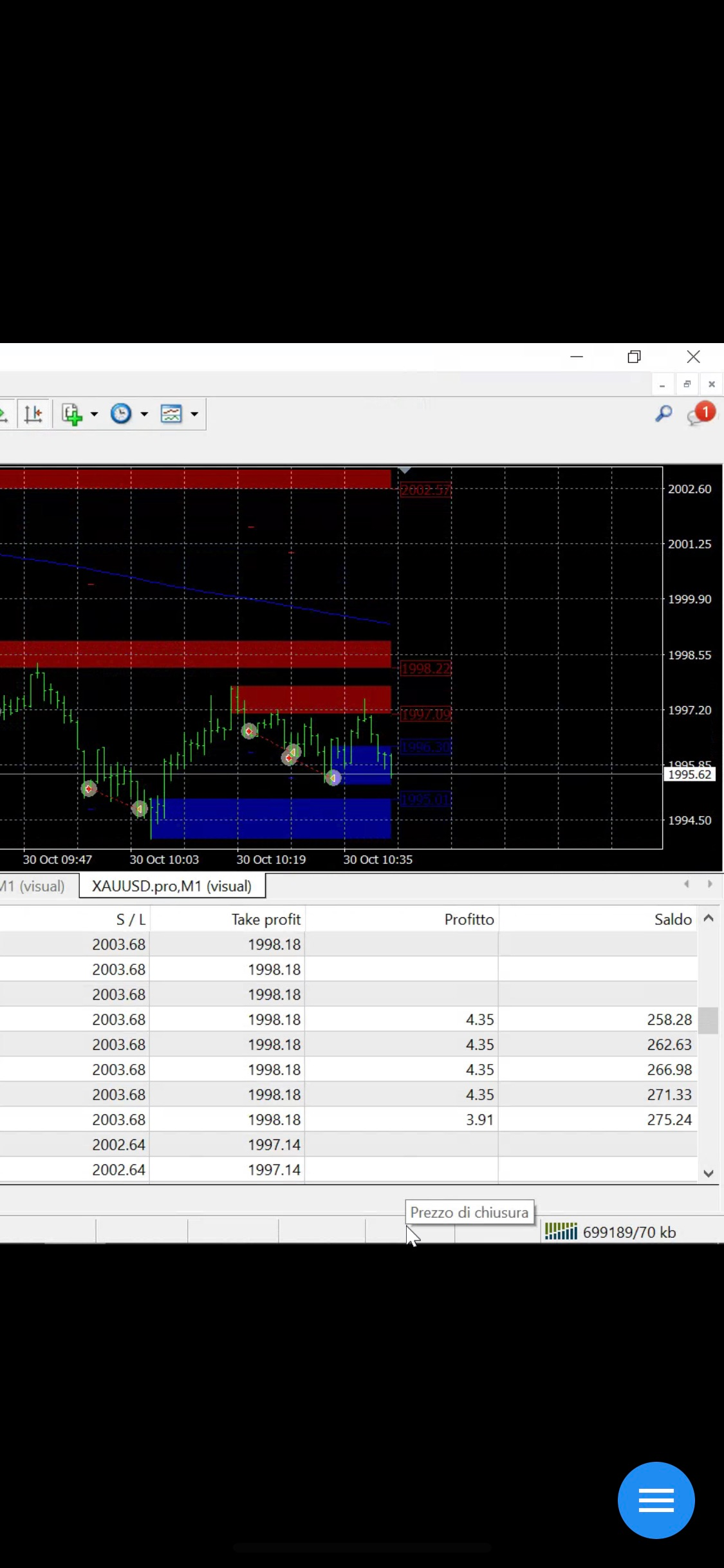Select the Saldo value 262.63

pyautogui.click(x=669, y=1045)
